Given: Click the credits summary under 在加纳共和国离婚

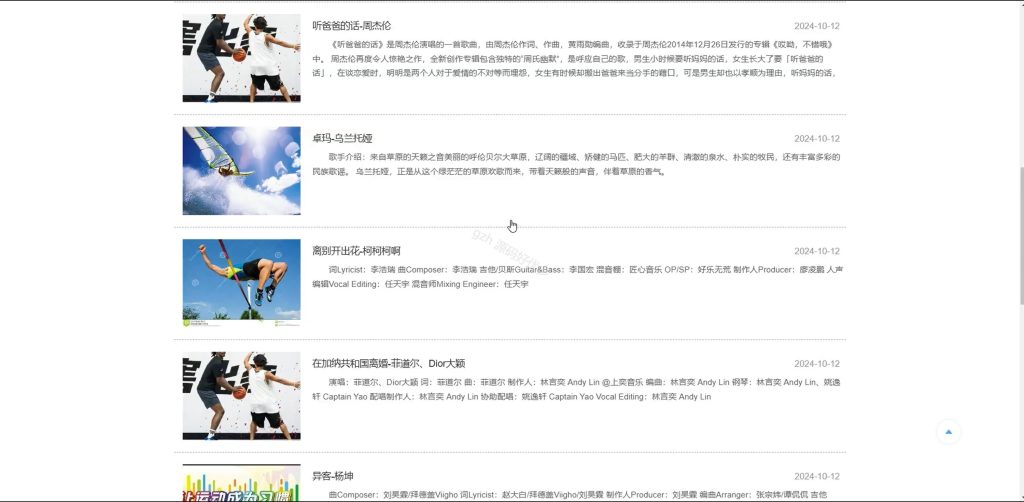Looking at the screenshot, I should pos(576,389).
